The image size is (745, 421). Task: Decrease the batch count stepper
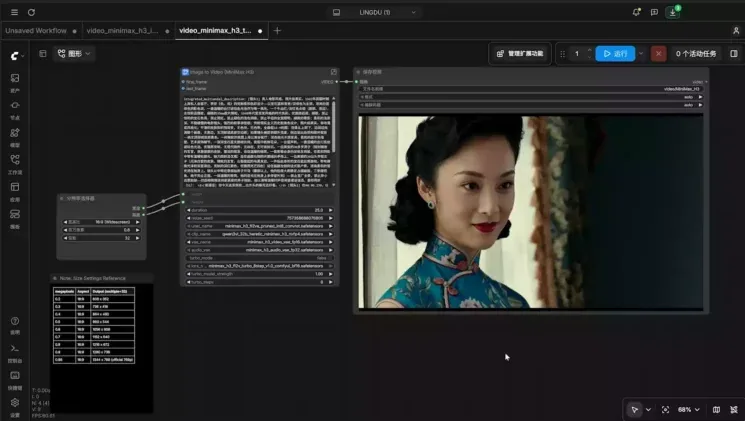pyautogui.click(x=590, y=57)
